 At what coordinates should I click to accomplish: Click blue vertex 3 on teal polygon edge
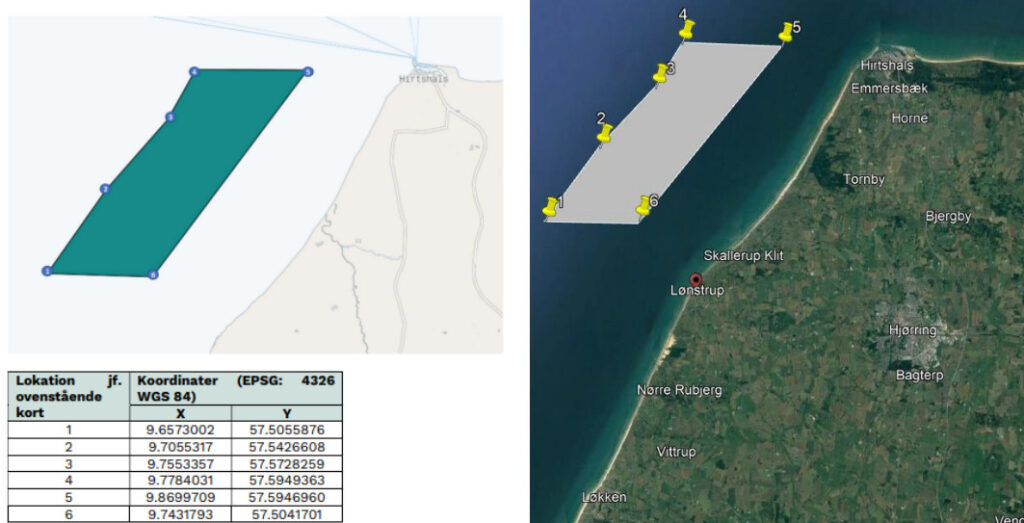tap(170, 117)
